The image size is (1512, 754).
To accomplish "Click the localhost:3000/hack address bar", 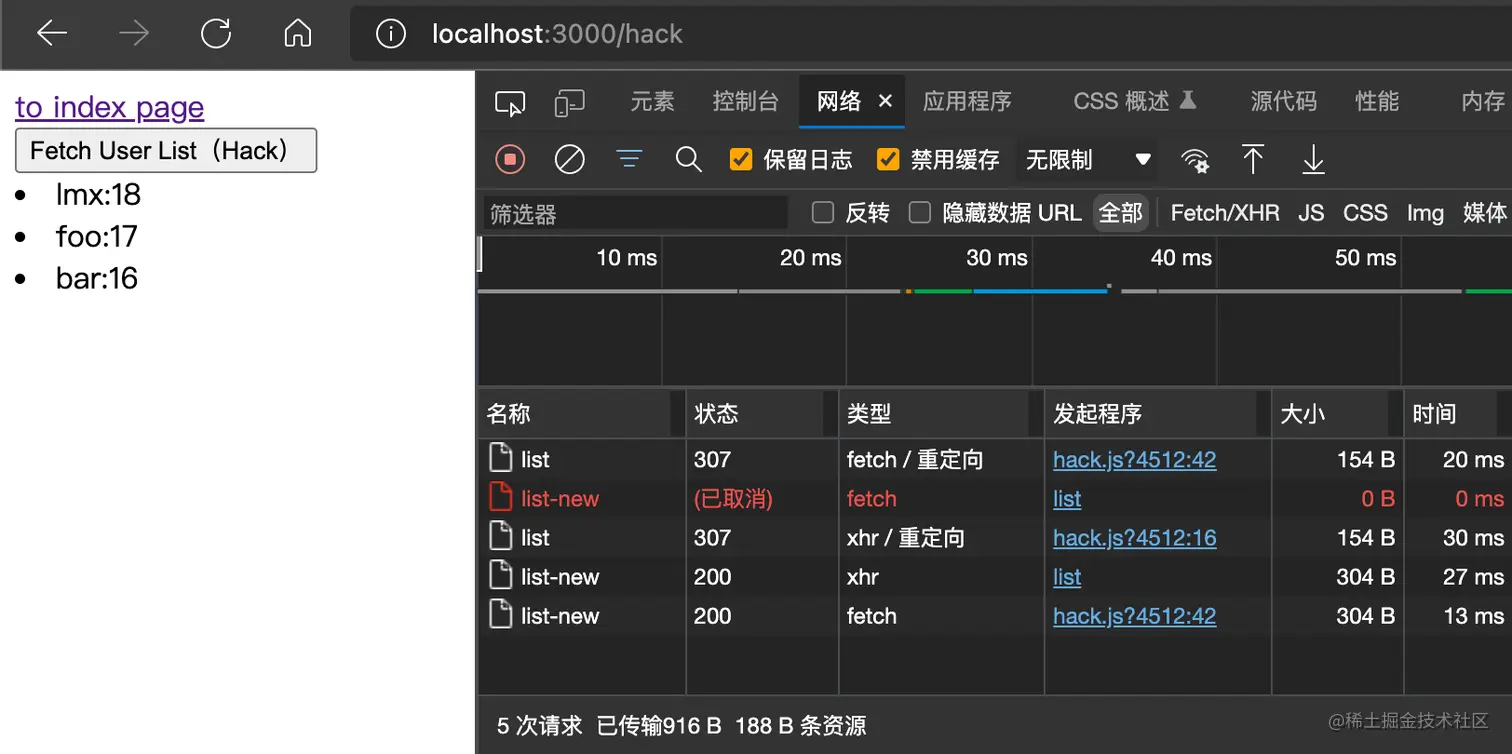I will click(930, 34).
